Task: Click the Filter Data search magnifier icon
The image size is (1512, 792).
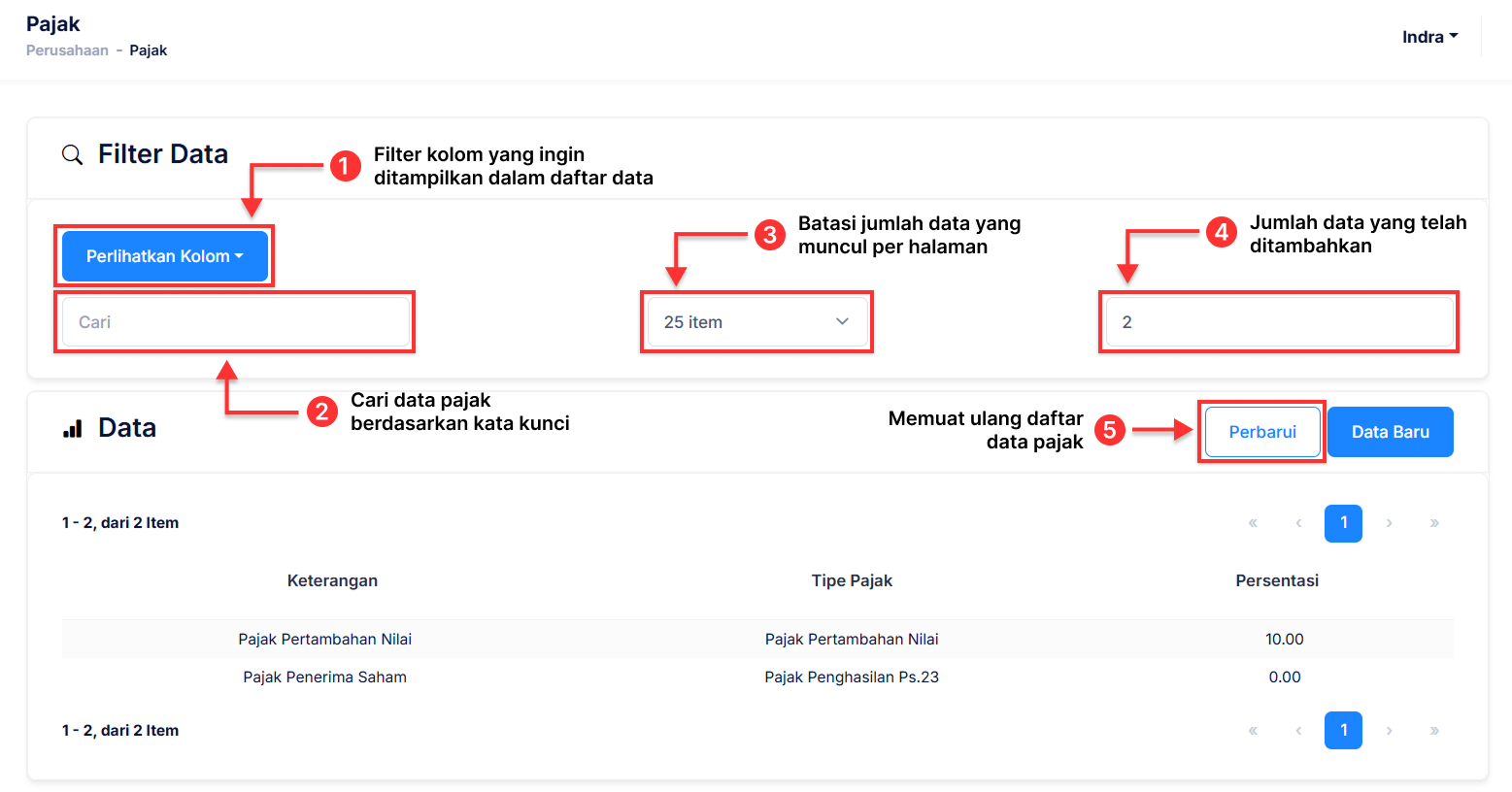Action: point(72,154)
